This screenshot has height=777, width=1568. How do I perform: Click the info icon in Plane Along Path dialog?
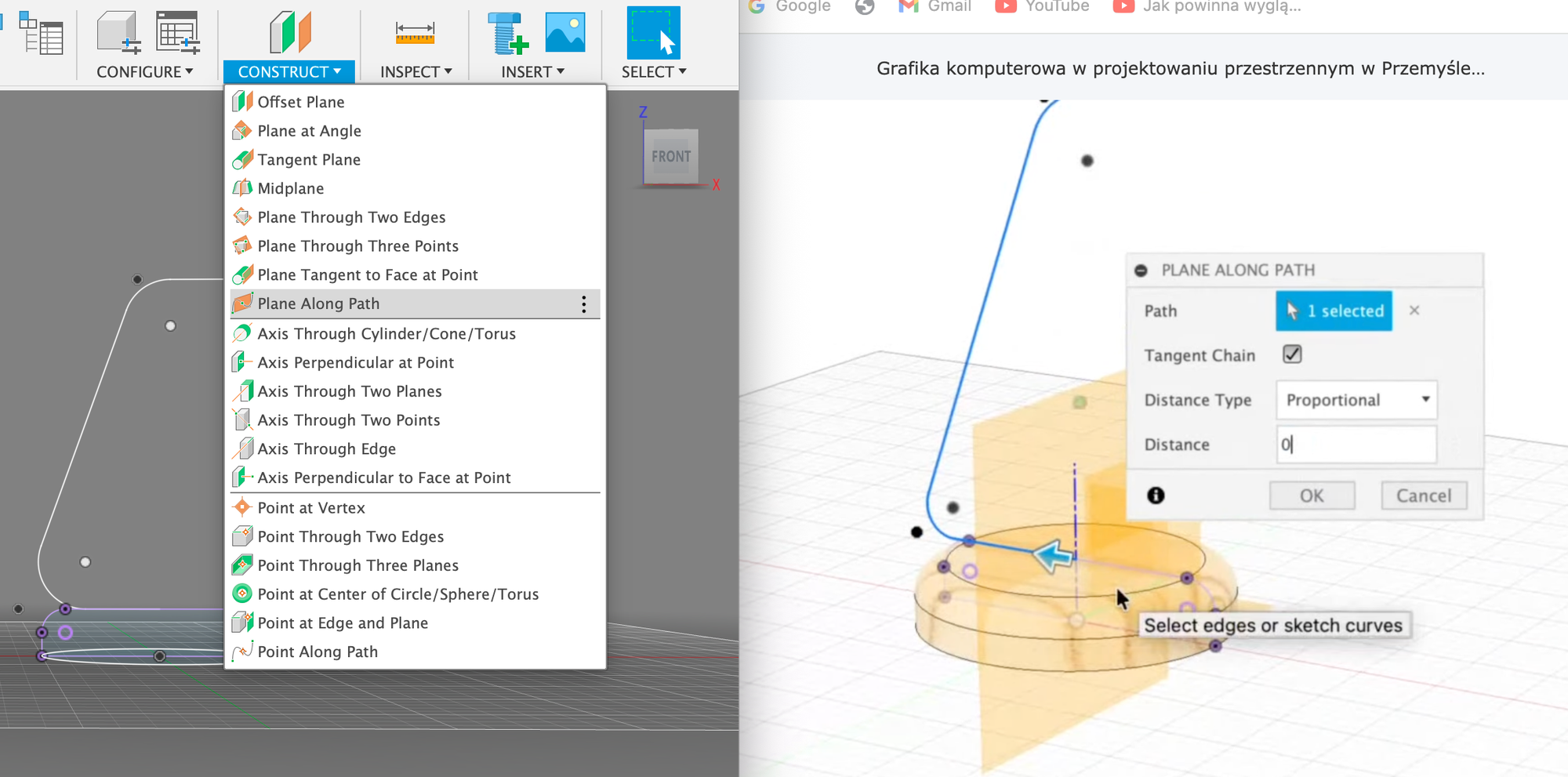[1156, 496]
